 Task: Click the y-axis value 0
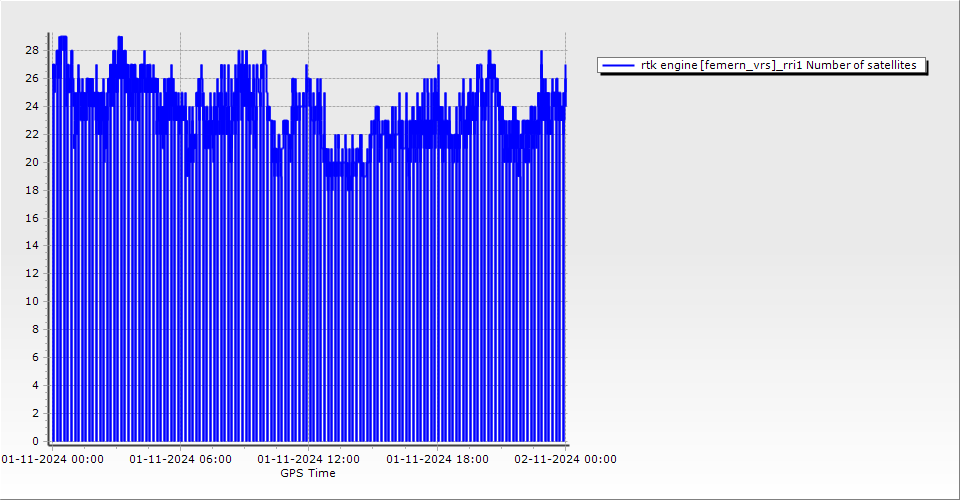(35, 441)
